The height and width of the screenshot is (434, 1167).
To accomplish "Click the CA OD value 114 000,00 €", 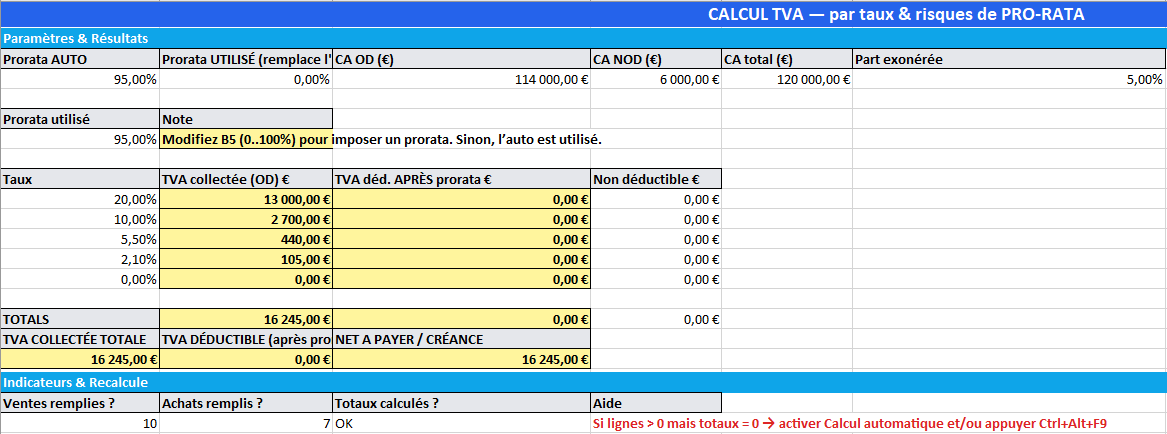I will tap(461, 79).
